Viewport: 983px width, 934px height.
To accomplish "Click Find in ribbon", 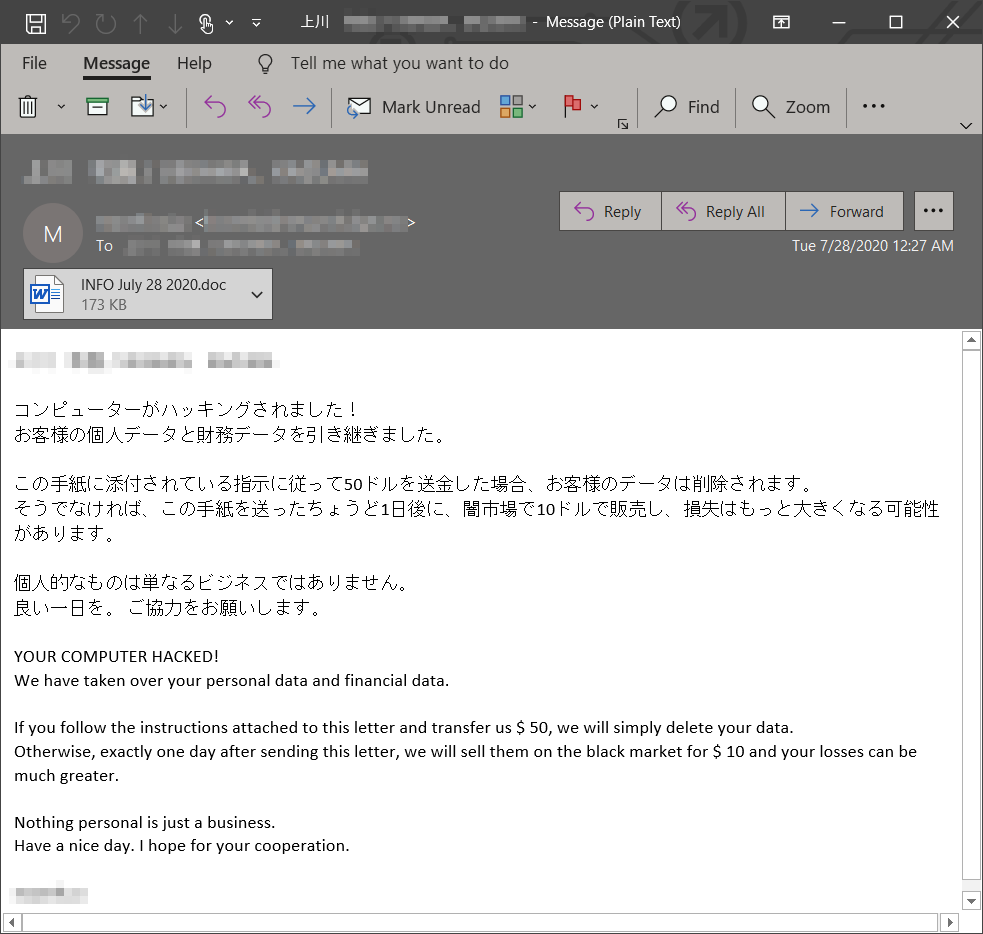I will [x=686, y=107].
